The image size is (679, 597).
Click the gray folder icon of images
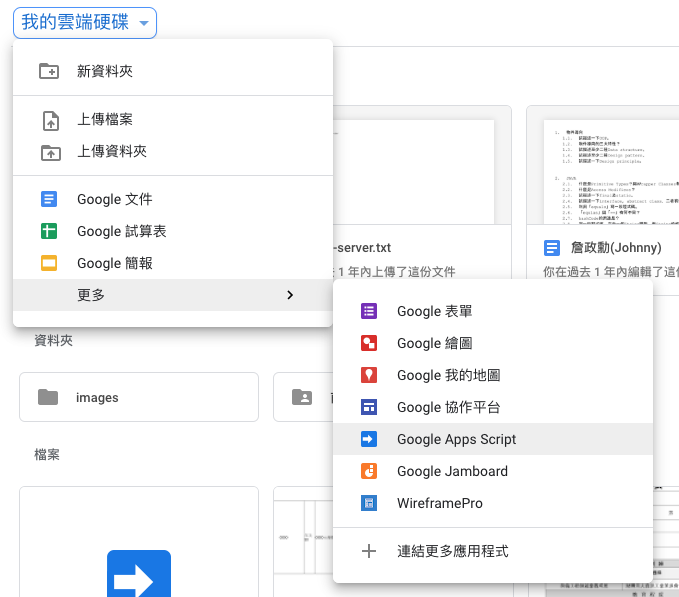click(48, 397)
